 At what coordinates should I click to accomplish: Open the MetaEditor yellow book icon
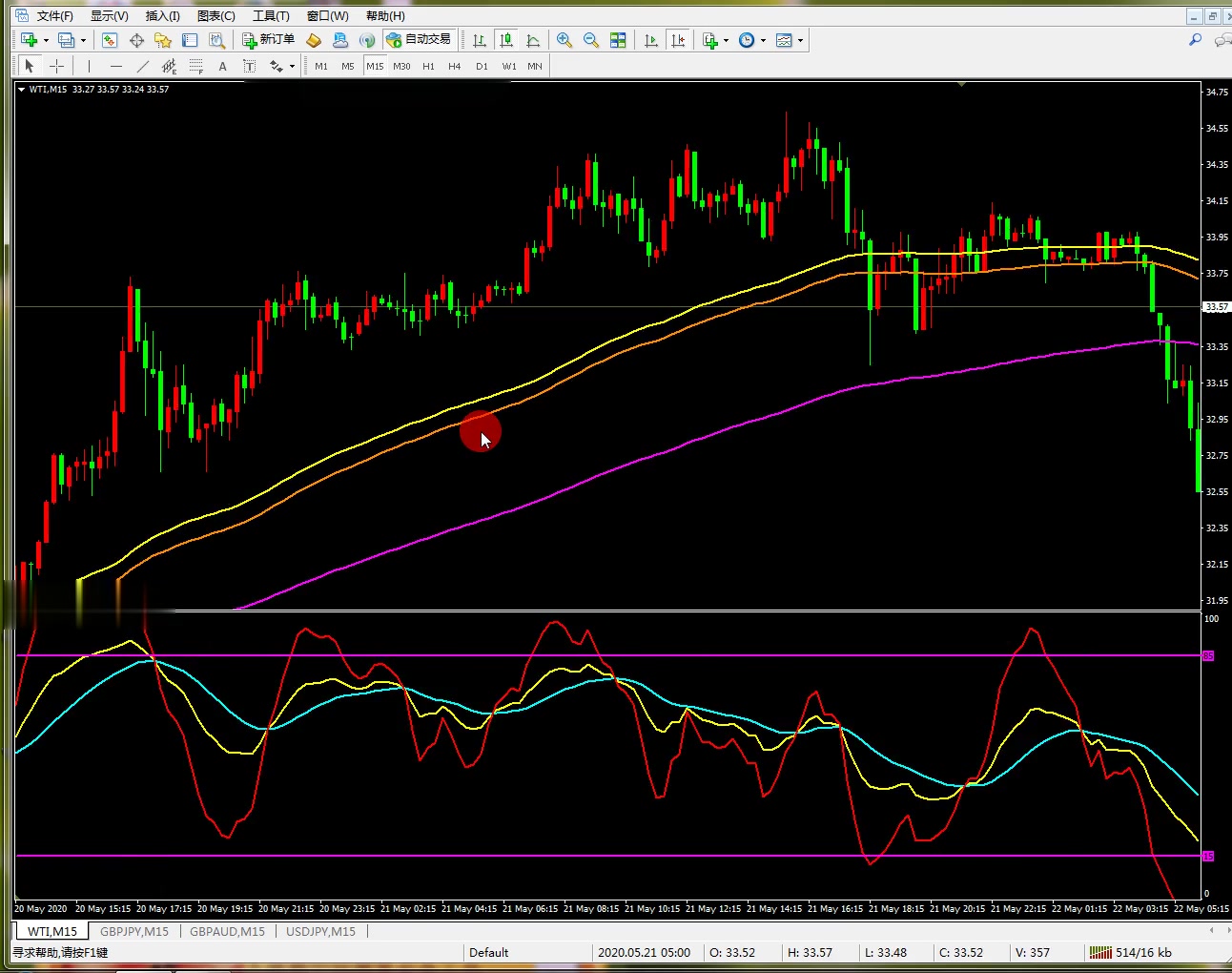313,40
